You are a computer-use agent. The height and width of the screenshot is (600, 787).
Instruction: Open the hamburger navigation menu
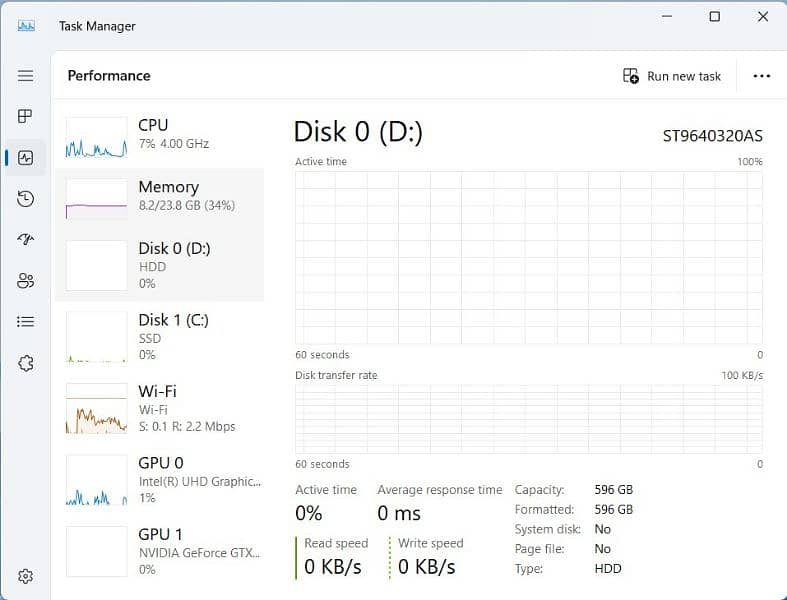tap(26, 76)
